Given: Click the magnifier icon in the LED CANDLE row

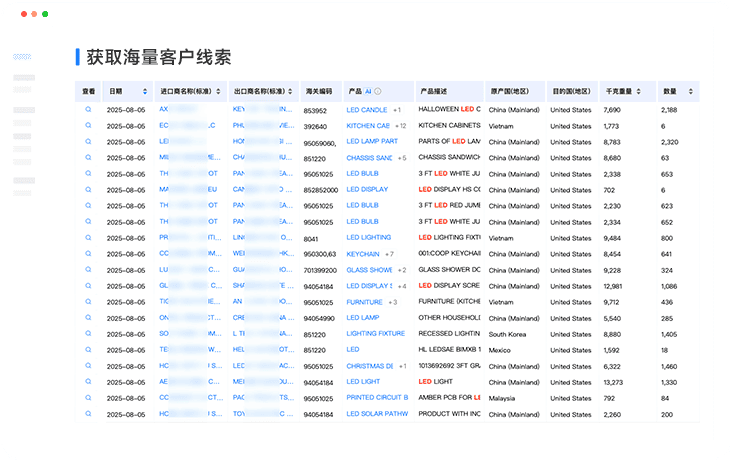Looking at the screenshot, I should coord(88,109).
